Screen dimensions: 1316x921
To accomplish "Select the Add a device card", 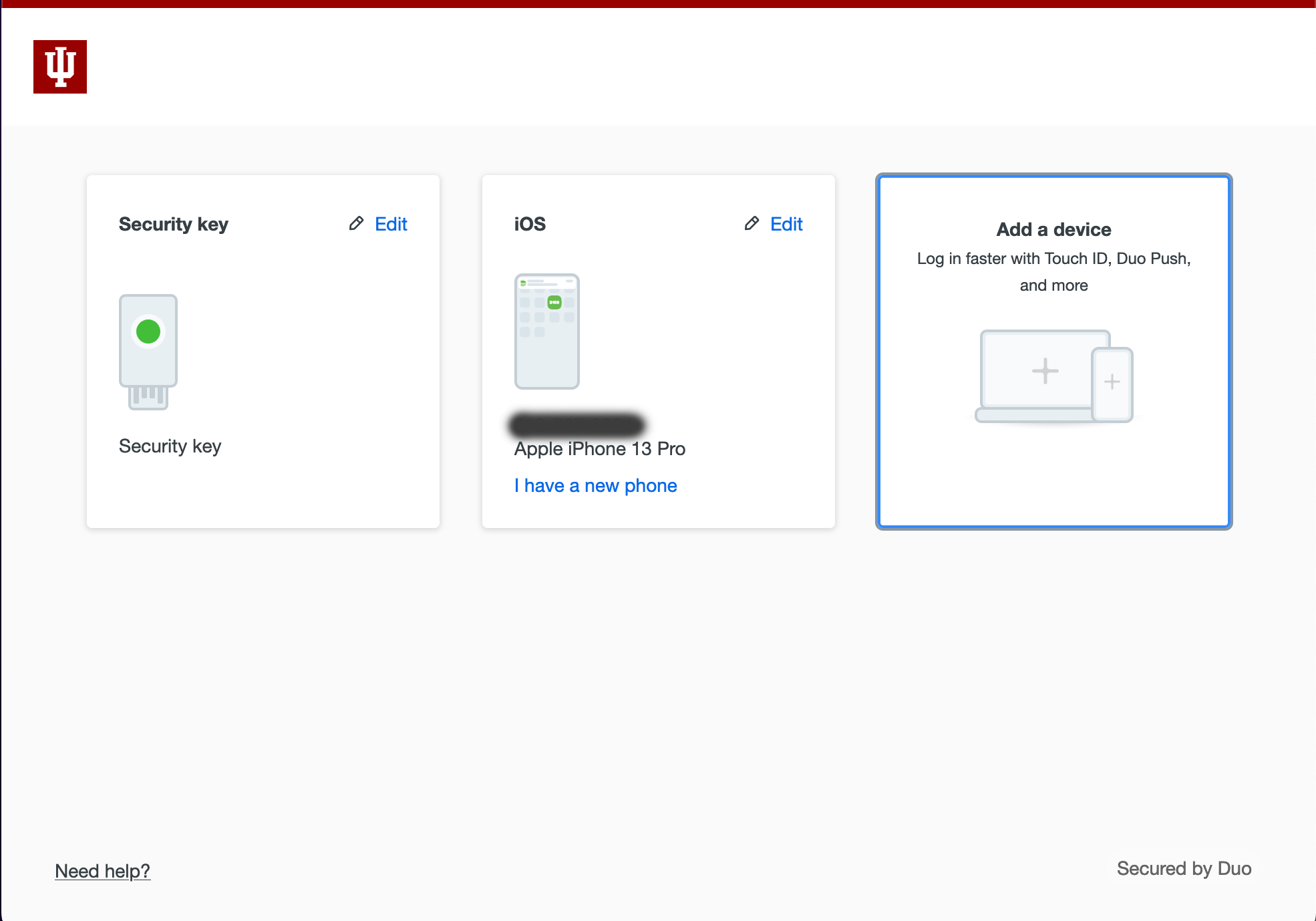I will tap(1053, 468).
